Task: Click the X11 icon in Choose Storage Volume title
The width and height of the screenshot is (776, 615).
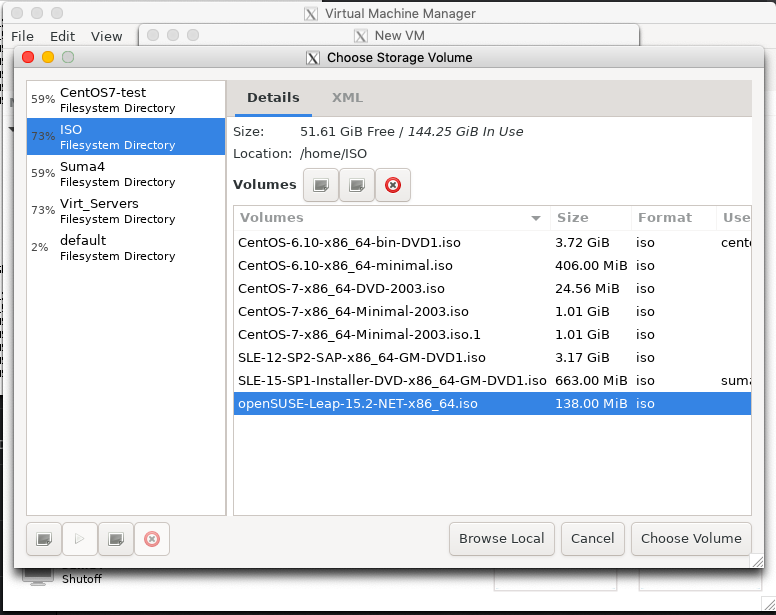Action: (313, 58)
